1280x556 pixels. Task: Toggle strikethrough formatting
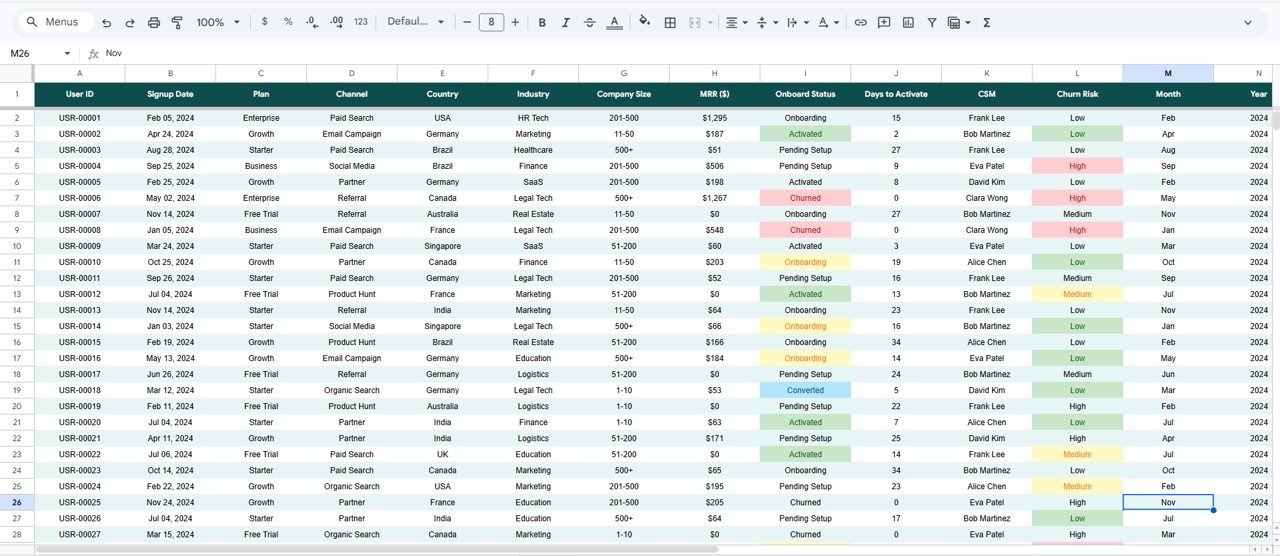coord(589,22)
